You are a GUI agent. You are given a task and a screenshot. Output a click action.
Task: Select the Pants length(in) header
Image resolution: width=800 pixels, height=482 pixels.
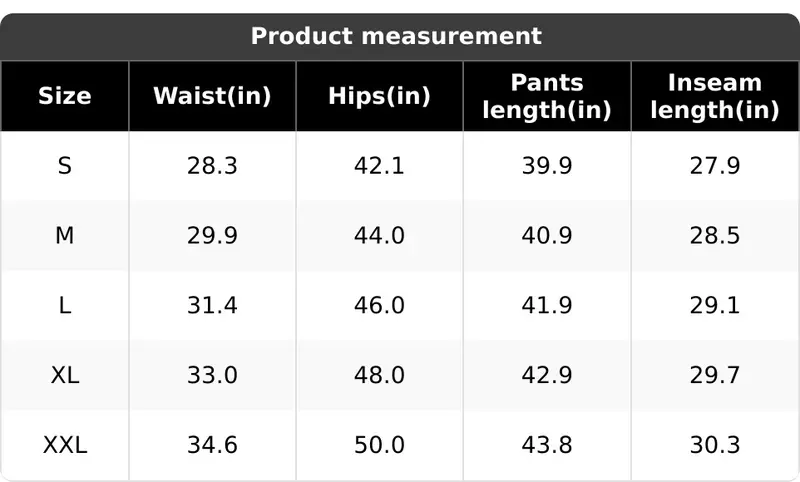(547, 96)
